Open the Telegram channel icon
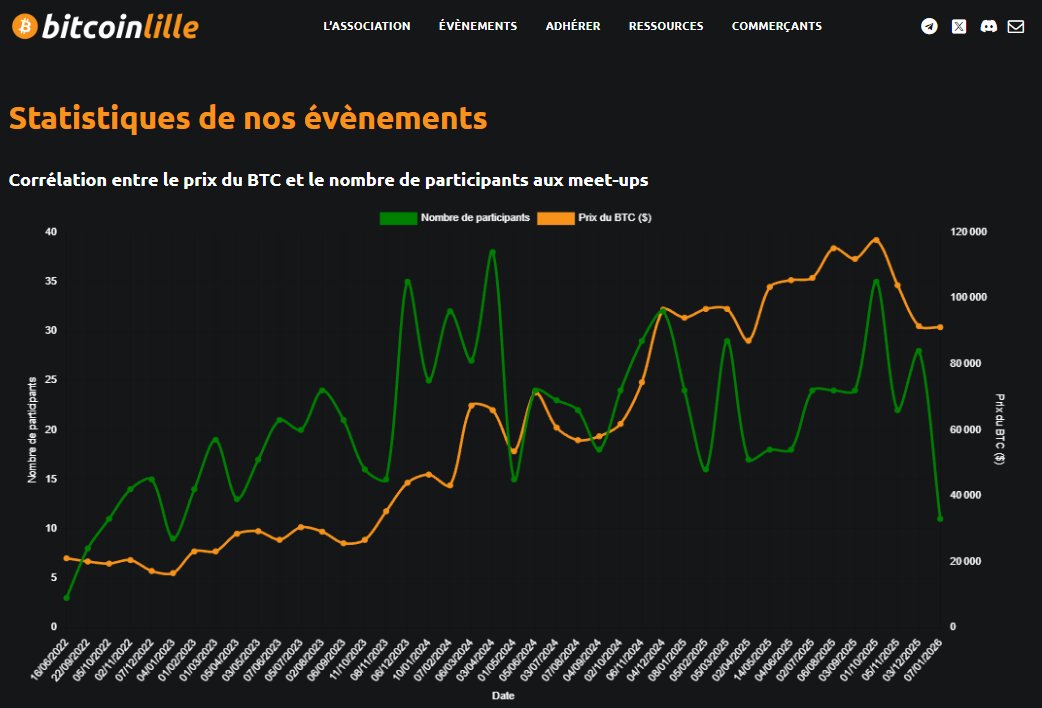The width and height of the screenshot is (1042, 708). click(929, 26)
